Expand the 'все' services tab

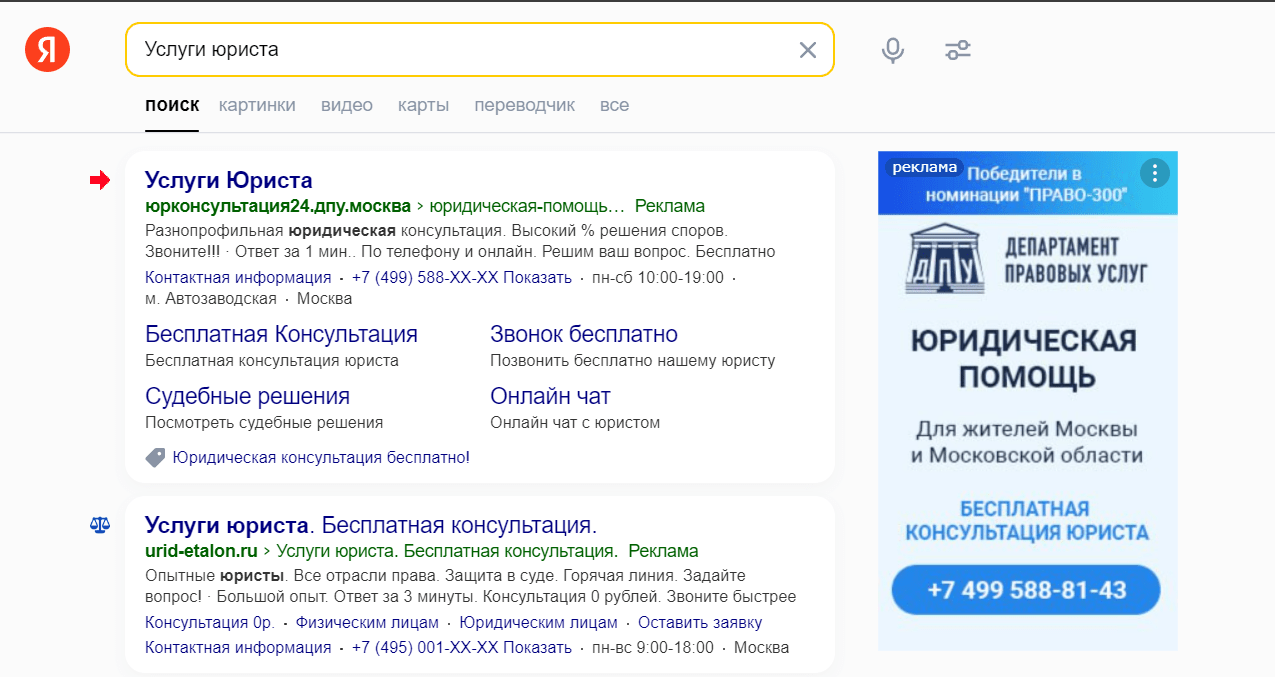pos(614,105)
